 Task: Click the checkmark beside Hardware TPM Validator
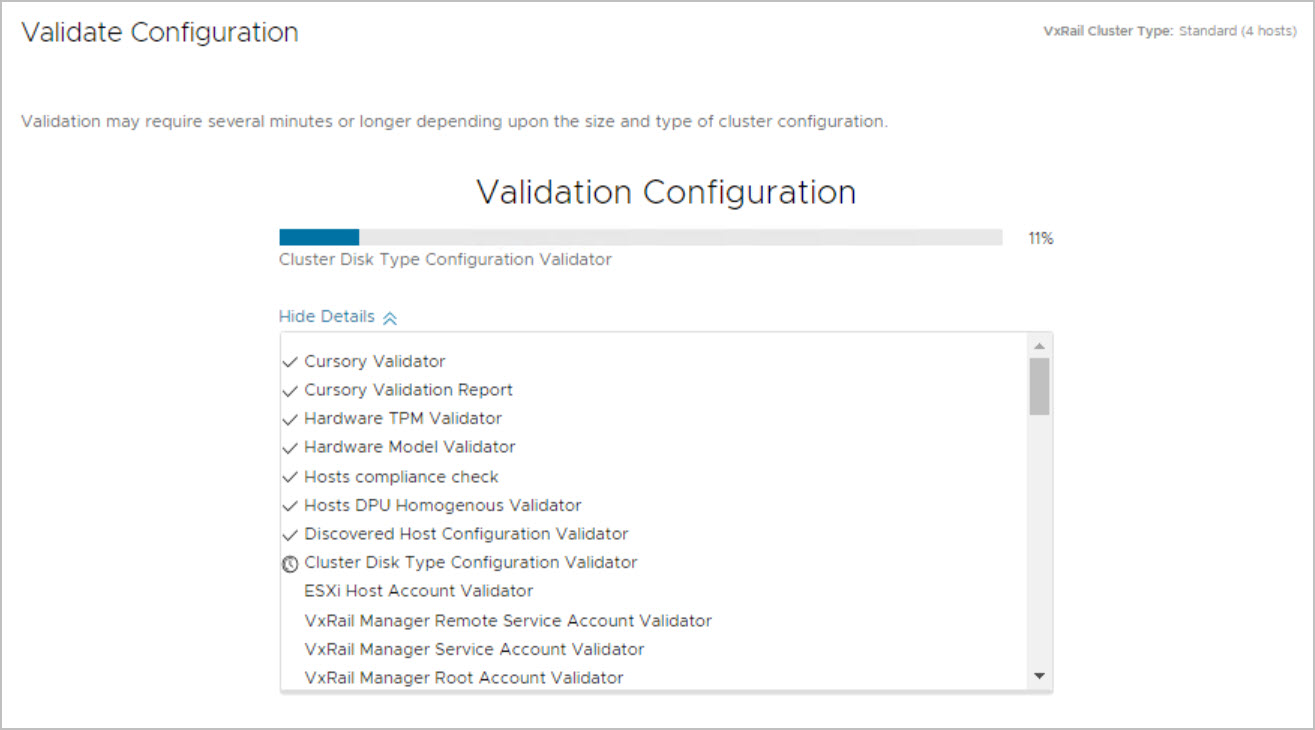(x=290, y=418)
